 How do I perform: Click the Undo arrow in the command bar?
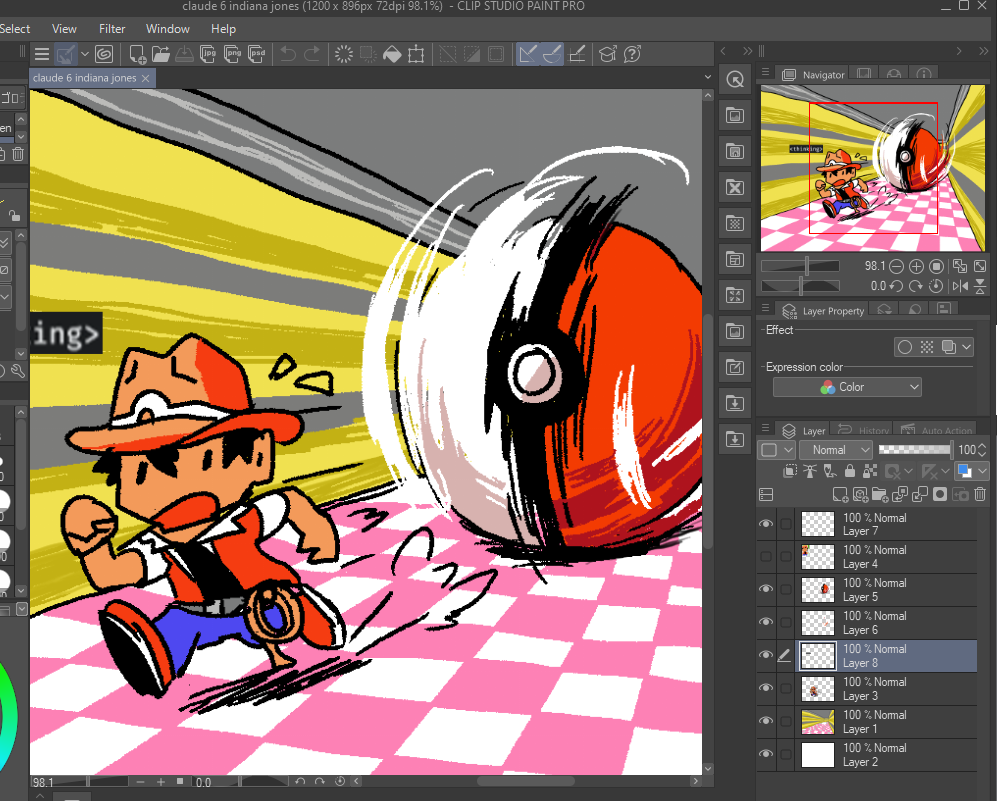[x=288, y=54]
